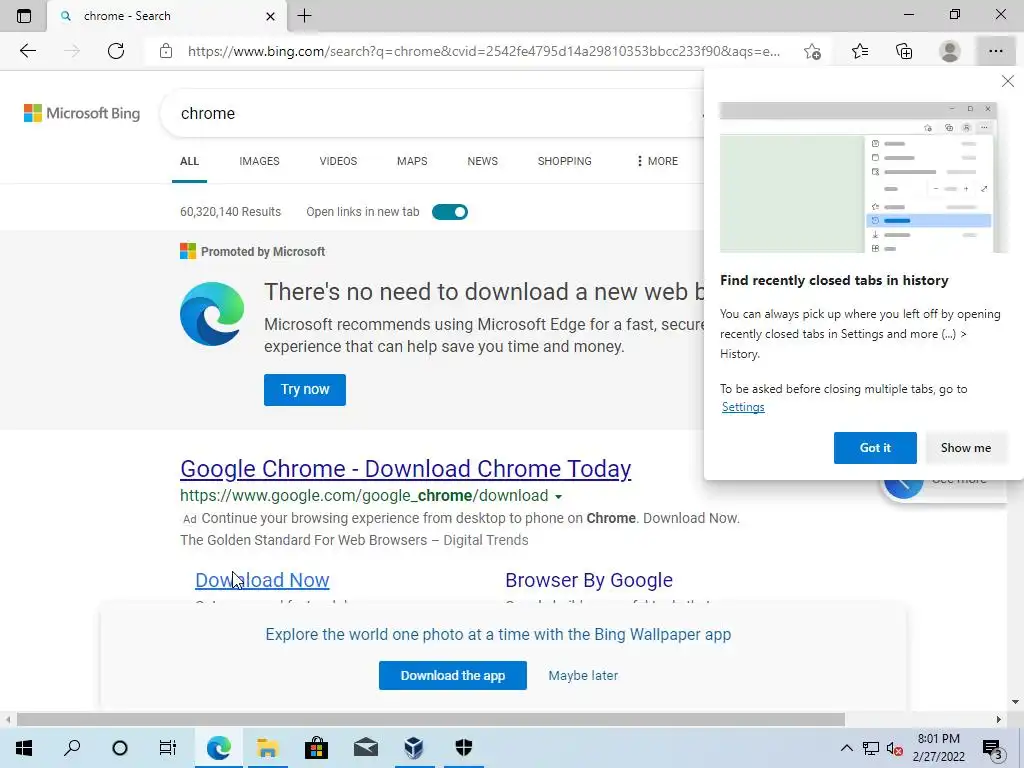Open the network status tray icon
The width and height of the screenshot is (1024, 768).
coord(871,748)
